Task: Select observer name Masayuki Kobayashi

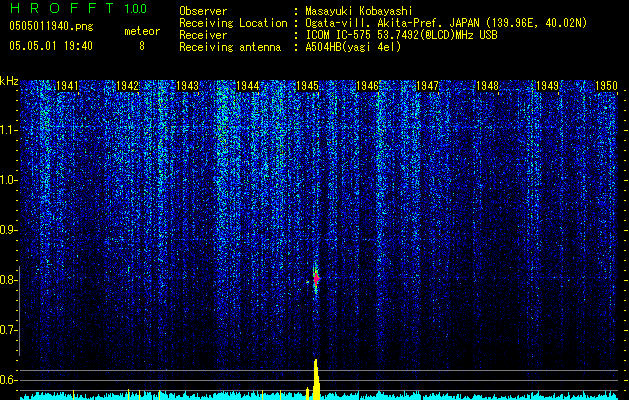Action: tap(359, 11)
